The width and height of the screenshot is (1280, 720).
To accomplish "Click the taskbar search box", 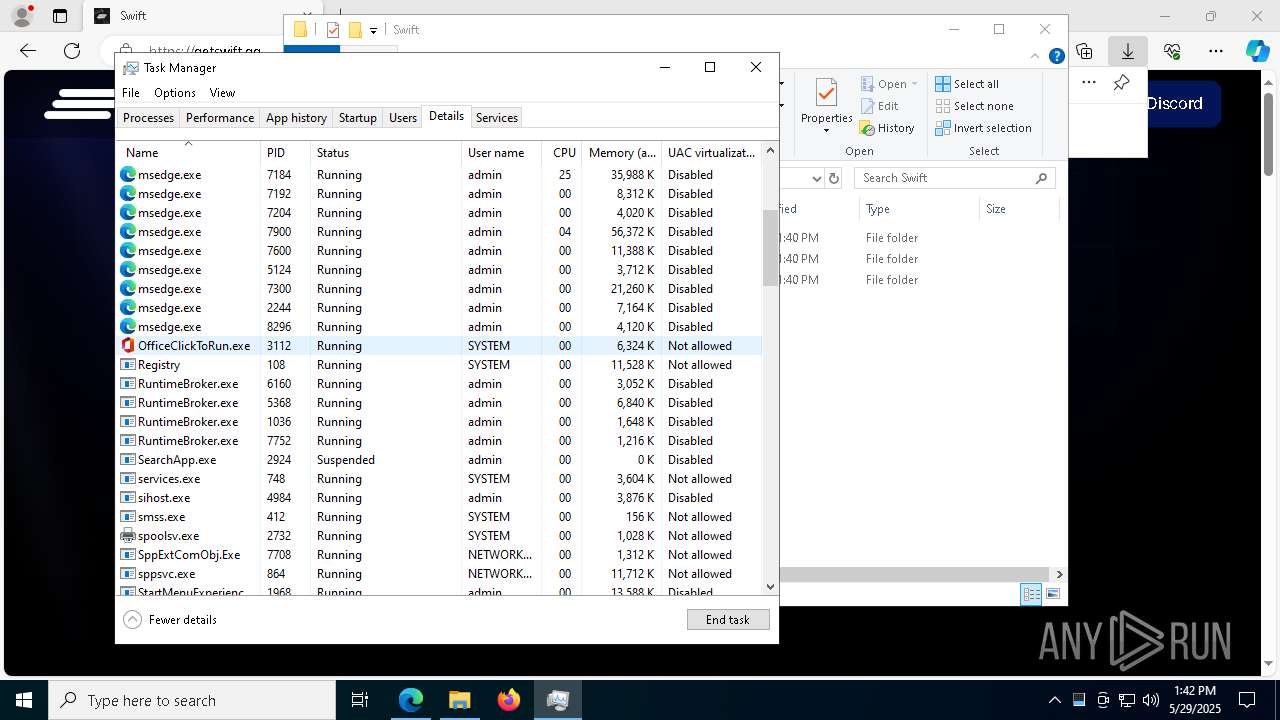I will [x=192, y=700].
